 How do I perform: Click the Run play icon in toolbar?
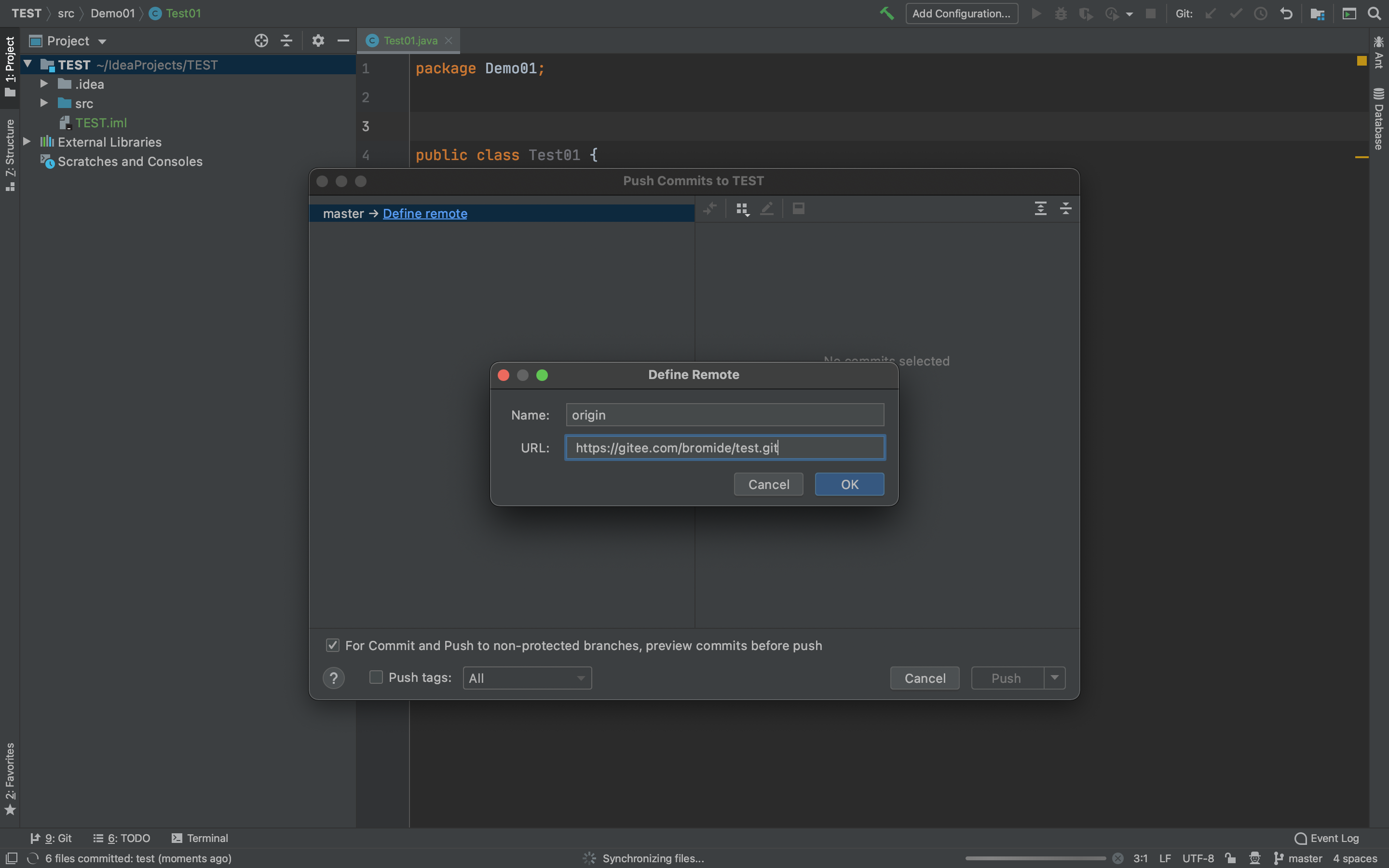pyautogui.click(x=1036, y=13)
